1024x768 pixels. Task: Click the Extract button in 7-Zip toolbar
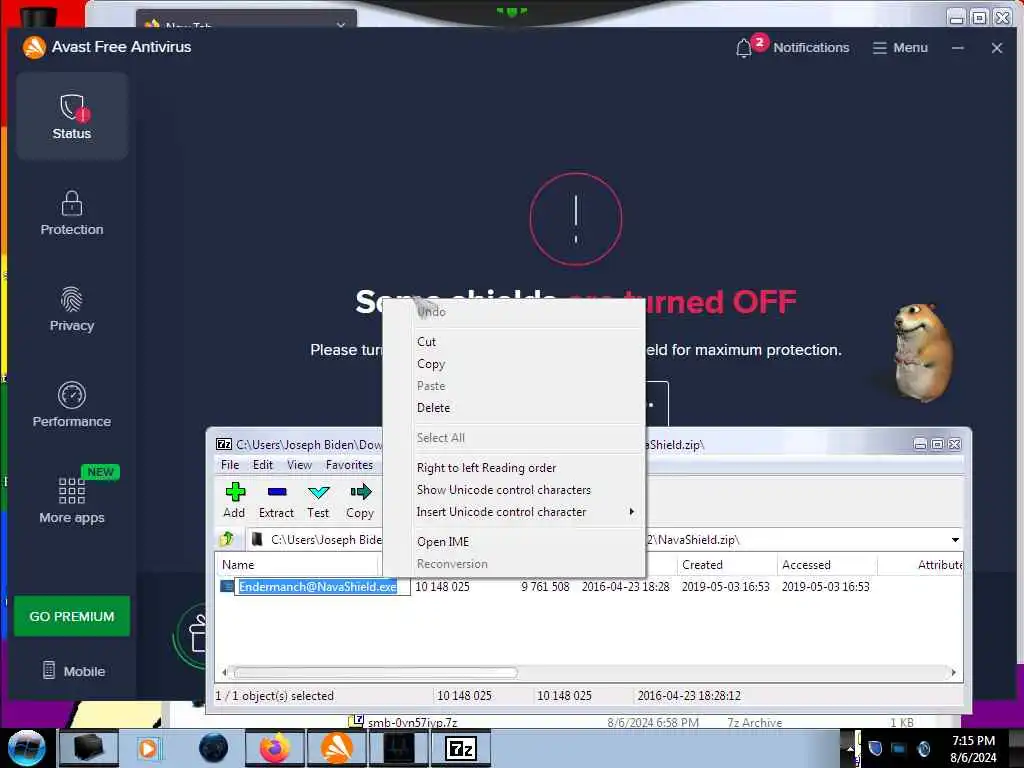[276, 501]
